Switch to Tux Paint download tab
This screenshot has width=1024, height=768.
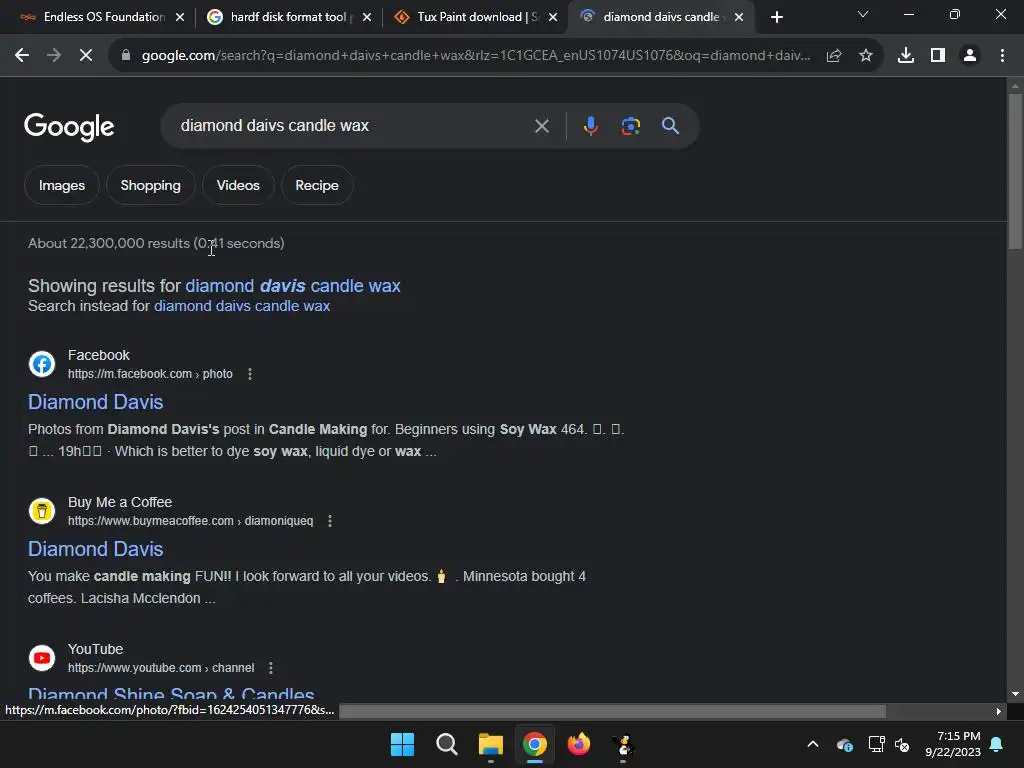click(477, 17)
